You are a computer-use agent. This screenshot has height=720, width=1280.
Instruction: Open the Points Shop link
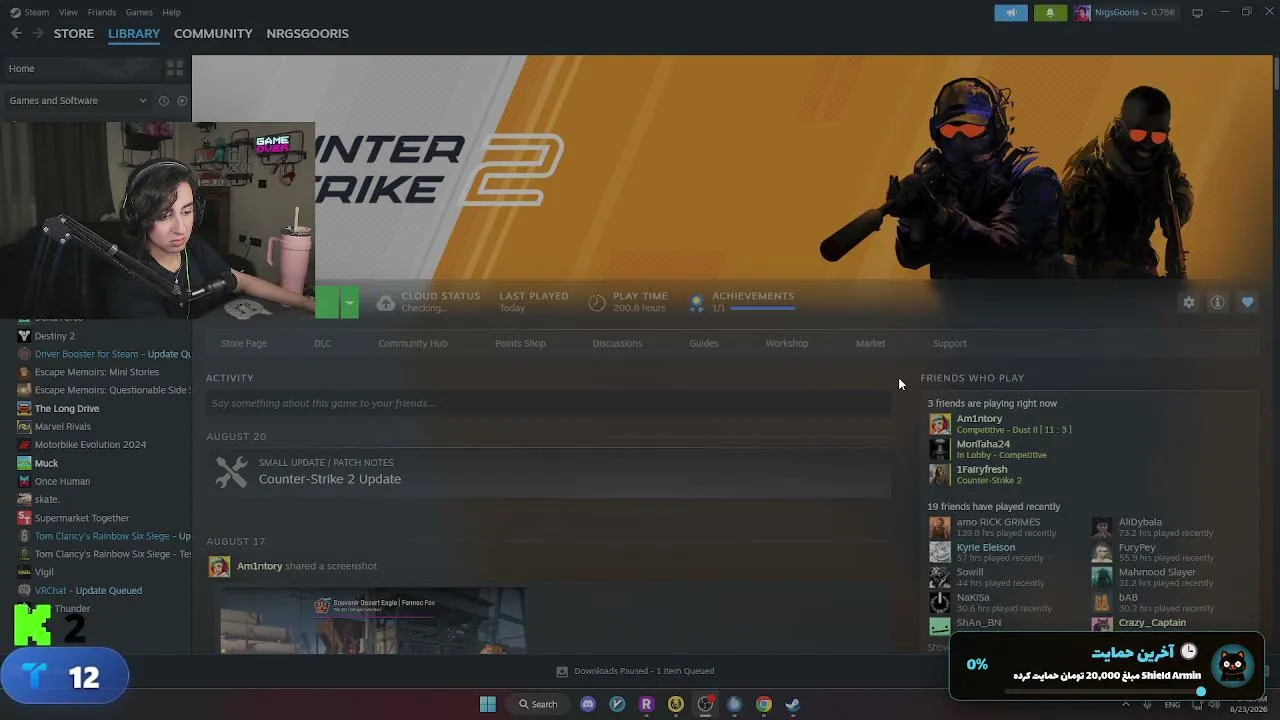(x=520, y=343)
